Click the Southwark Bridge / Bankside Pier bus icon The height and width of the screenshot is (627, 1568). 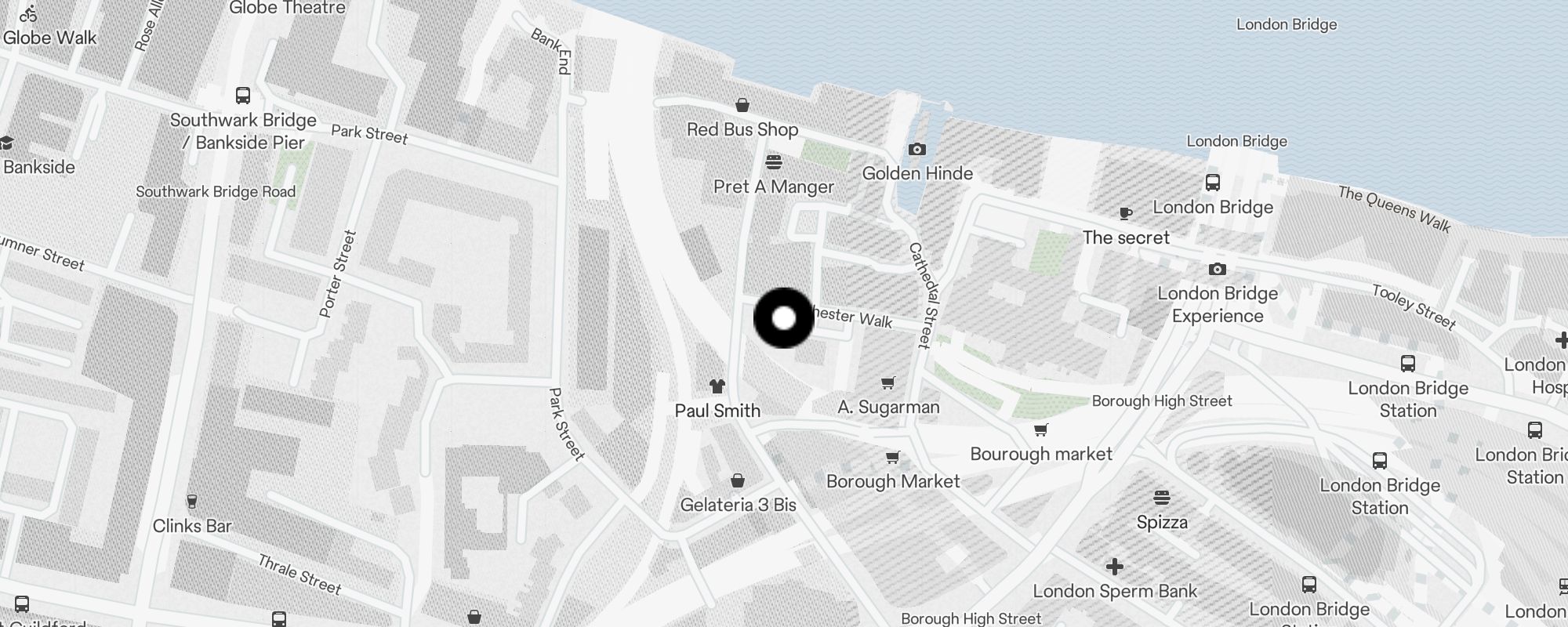tap(243, 96)
